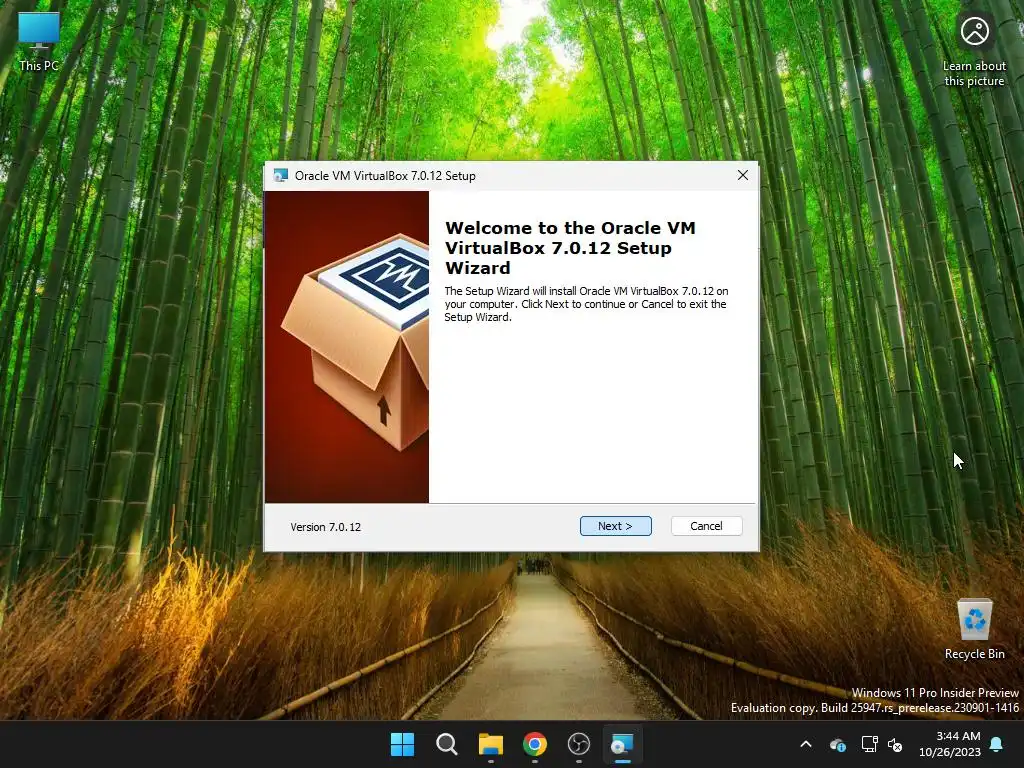Click the Learn about this picture icon
The width and height of the screenshot is (1024, 768).
(x=974, y=50)
